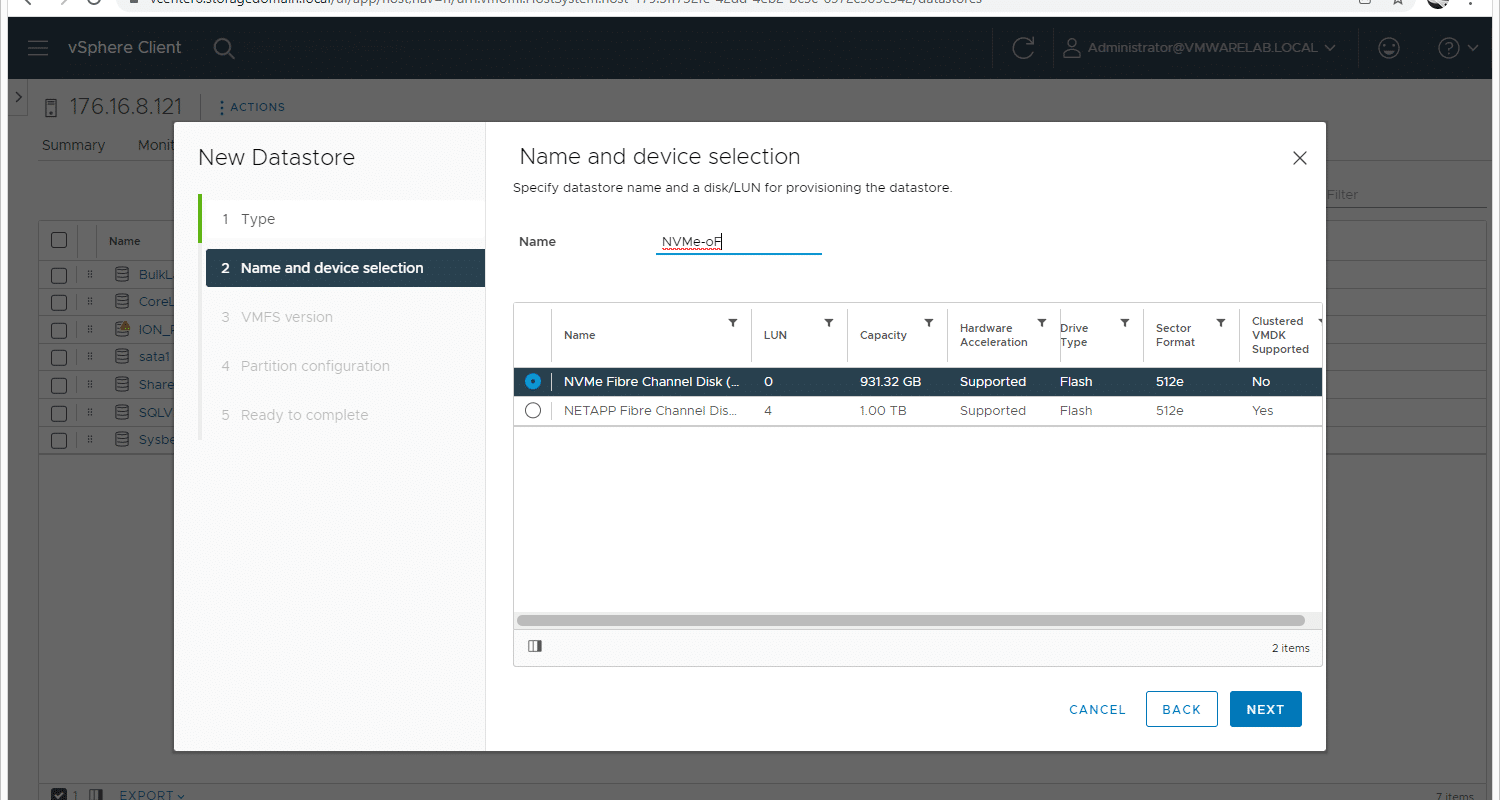The image size is (1500, 800).
Task: Check the SQLV datastore row checkbox
Action: (x=59, y=412)
